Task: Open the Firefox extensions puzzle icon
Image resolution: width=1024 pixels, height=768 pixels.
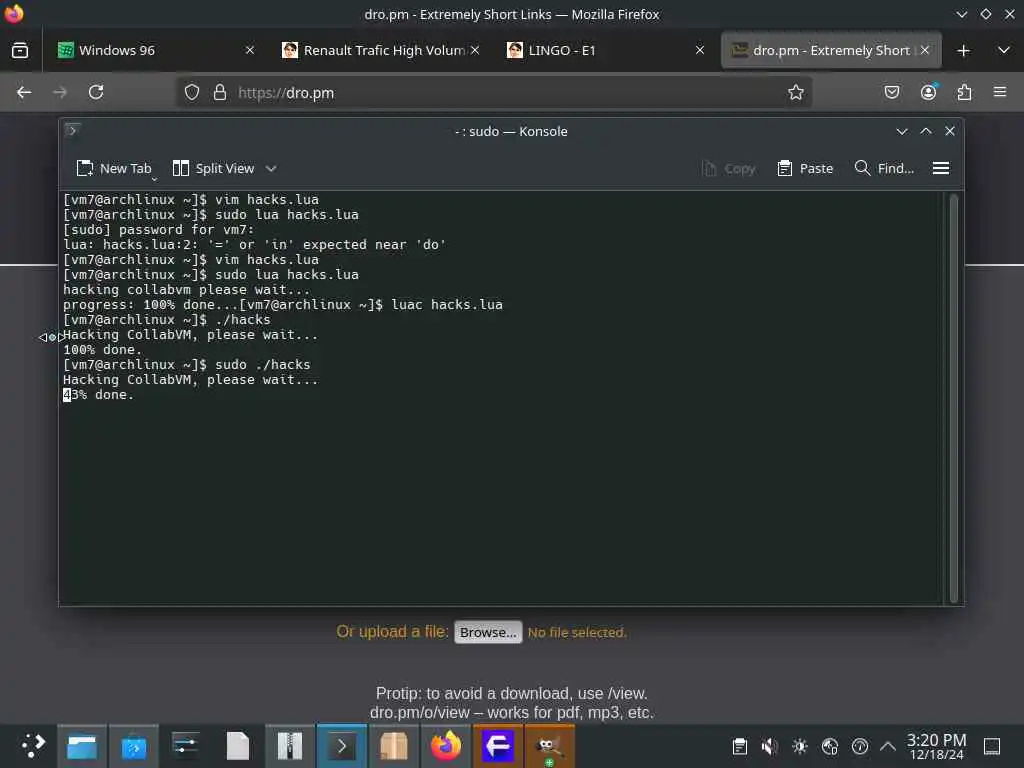Action: tap(964, 93)
